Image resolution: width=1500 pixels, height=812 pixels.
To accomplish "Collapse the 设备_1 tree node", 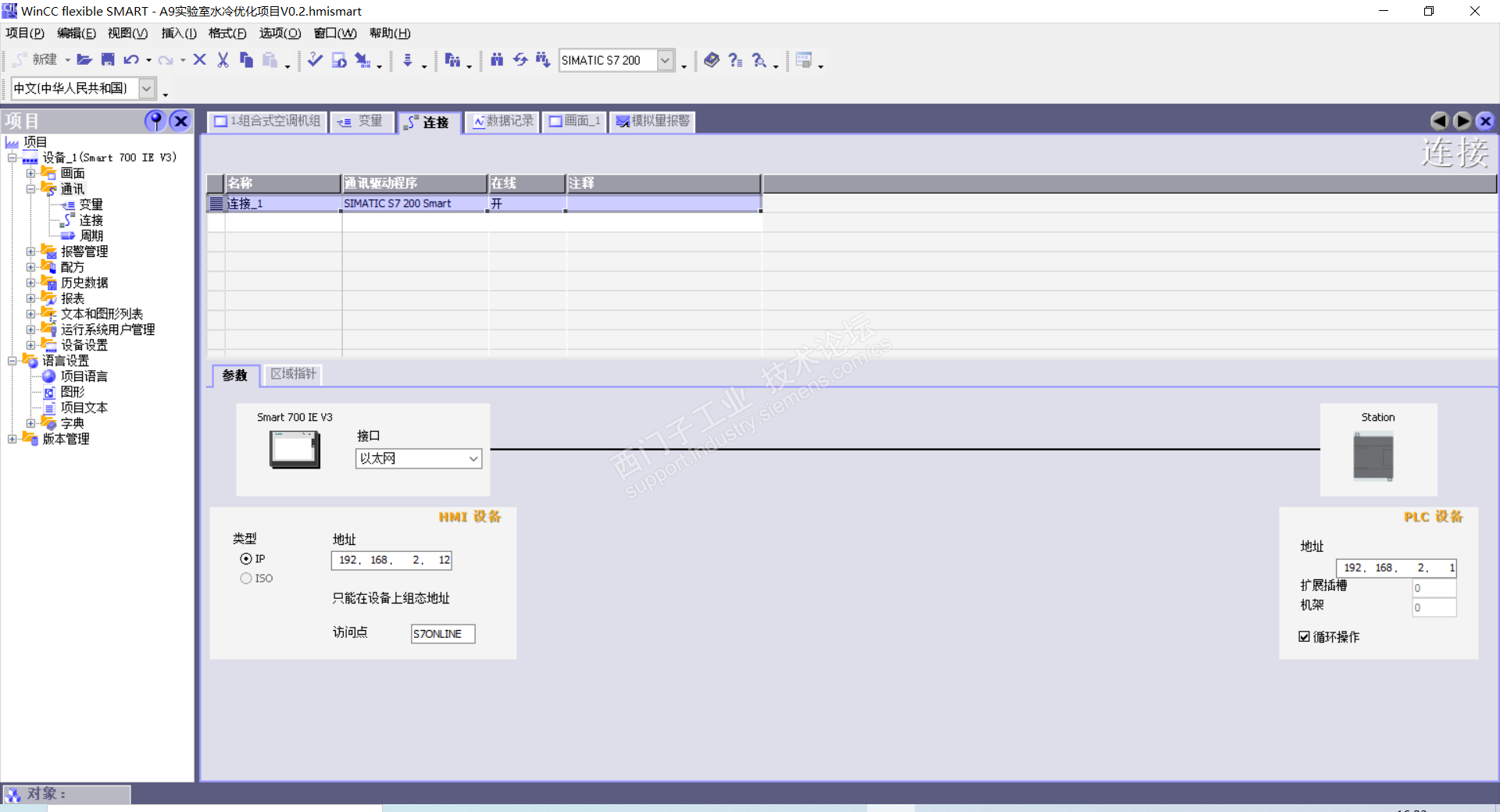I will point(12,158).
